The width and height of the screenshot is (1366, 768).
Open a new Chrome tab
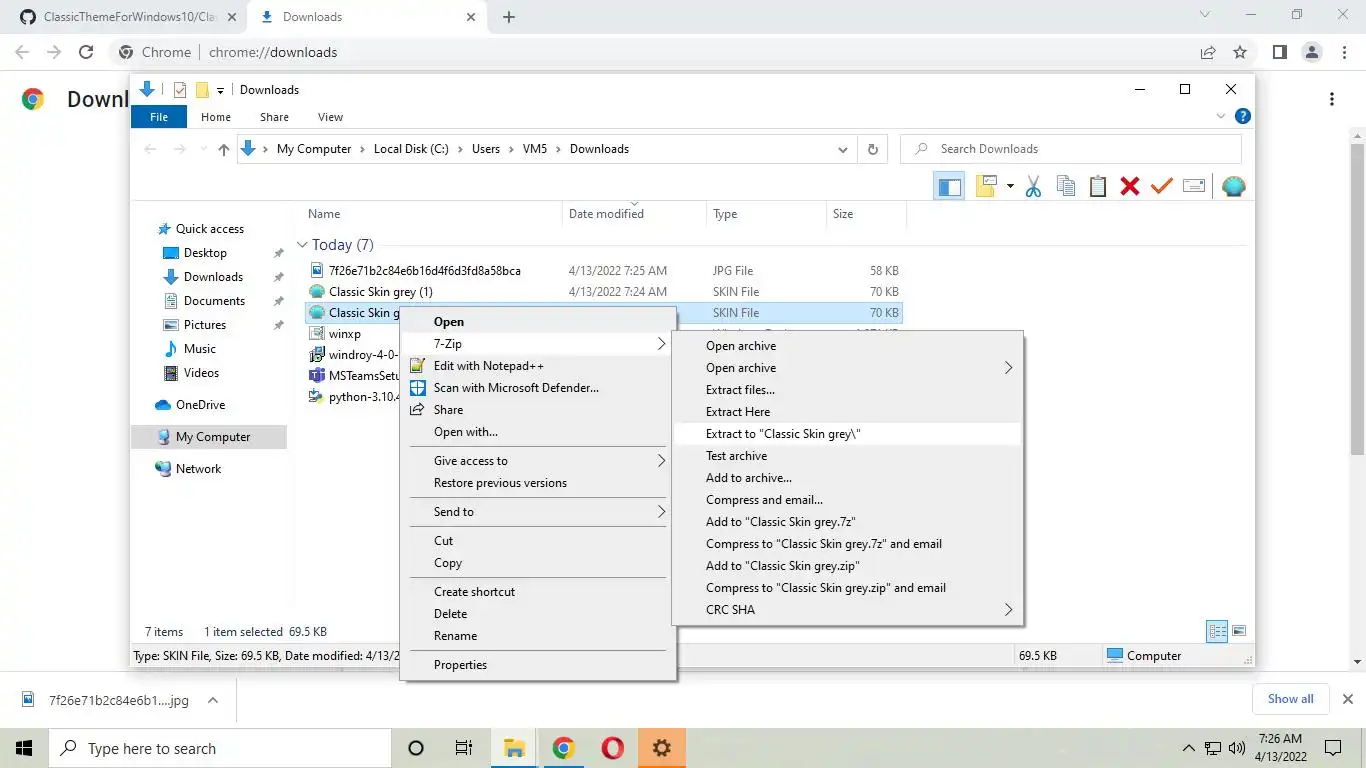pyautogui.click(x=509, y=17)
